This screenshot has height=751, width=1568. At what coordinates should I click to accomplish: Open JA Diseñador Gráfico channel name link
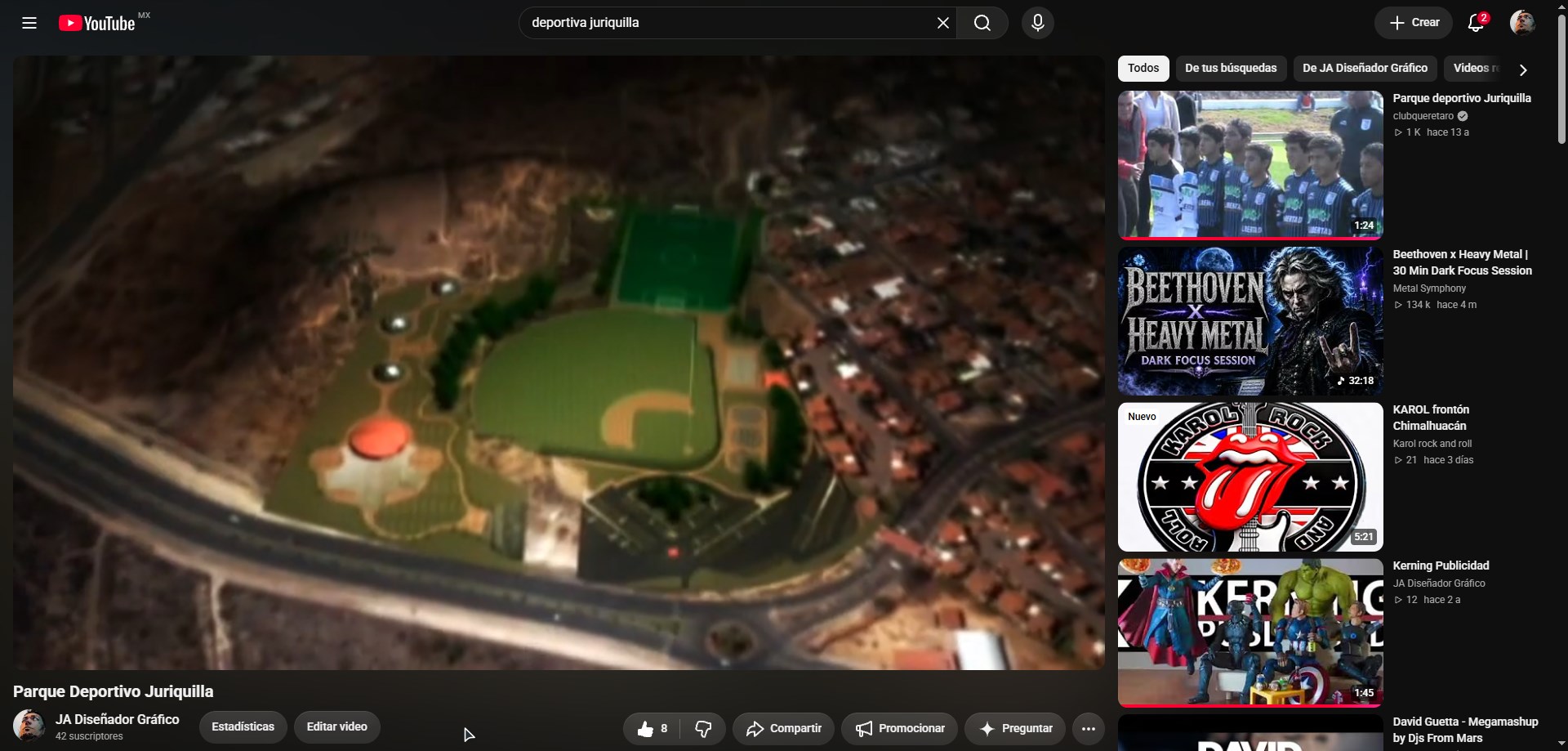click(117, 719)
